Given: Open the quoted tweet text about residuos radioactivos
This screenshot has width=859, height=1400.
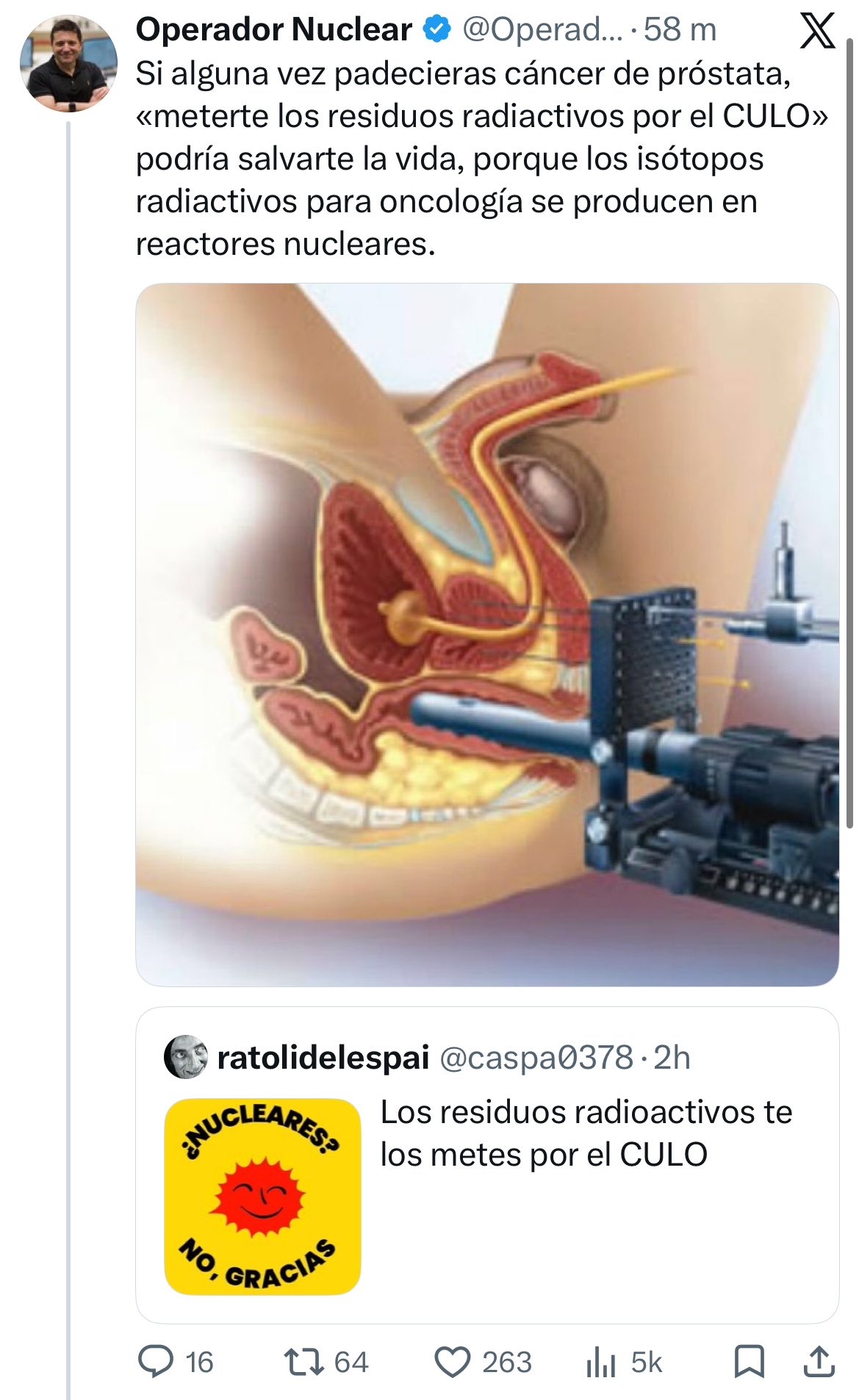Looking at the screenshot, I should [586, 1133].
